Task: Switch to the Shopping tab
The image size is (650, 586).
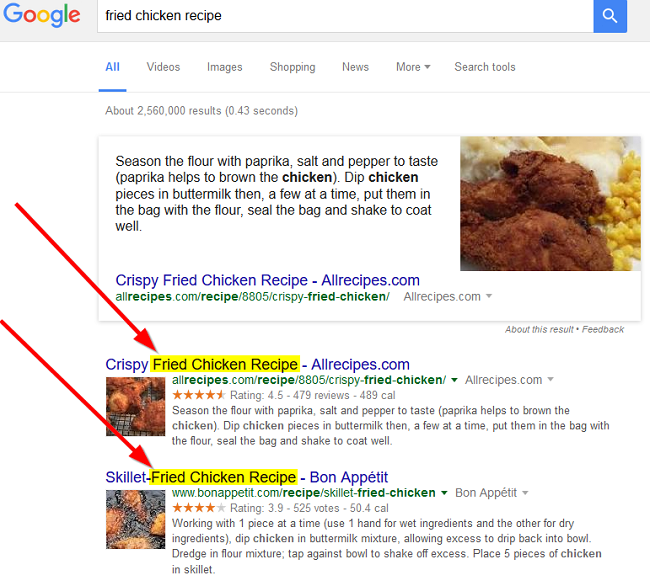Action: pos(292,67)
